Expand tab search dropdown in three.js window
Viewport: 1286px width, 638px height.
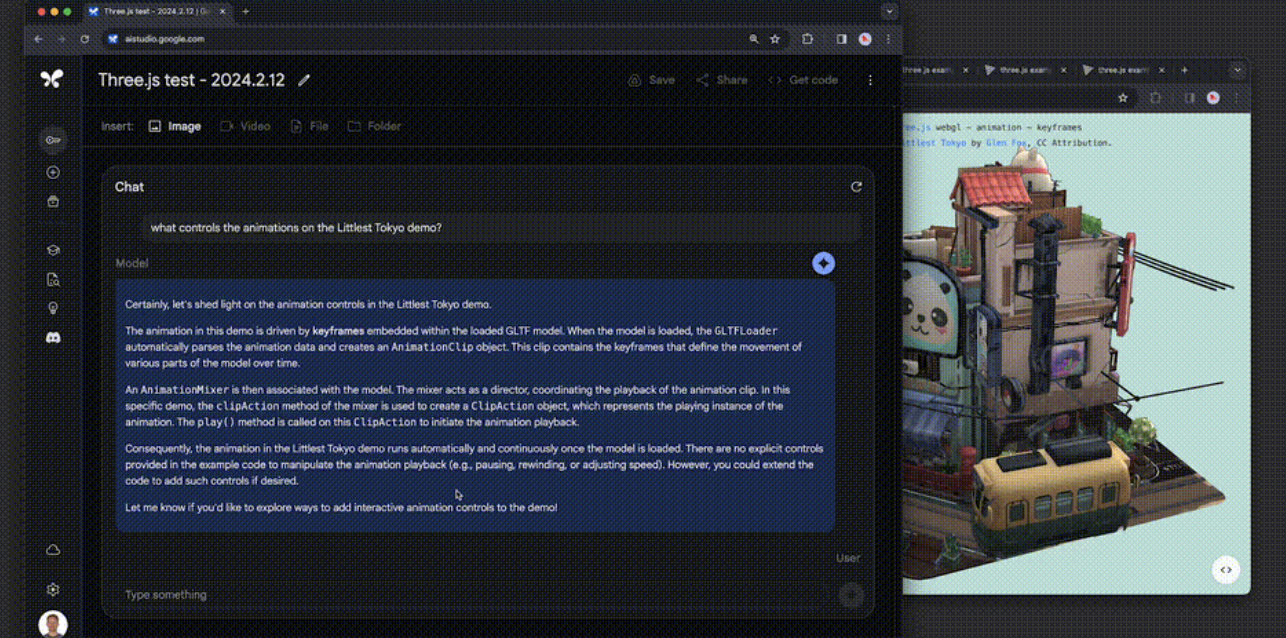click(x=1238, y=70)
